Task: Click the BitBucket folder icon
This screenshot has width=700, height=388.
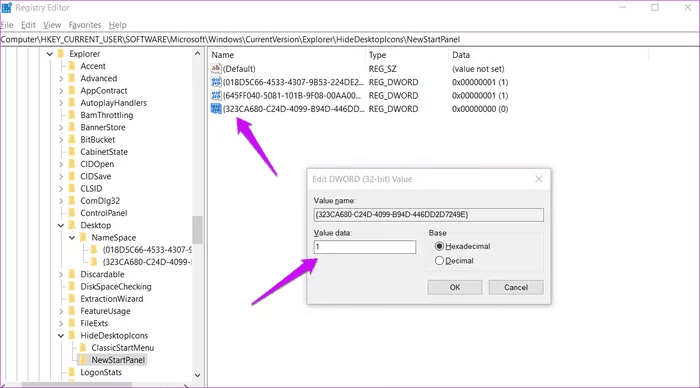Action: [x=72, y=140]
